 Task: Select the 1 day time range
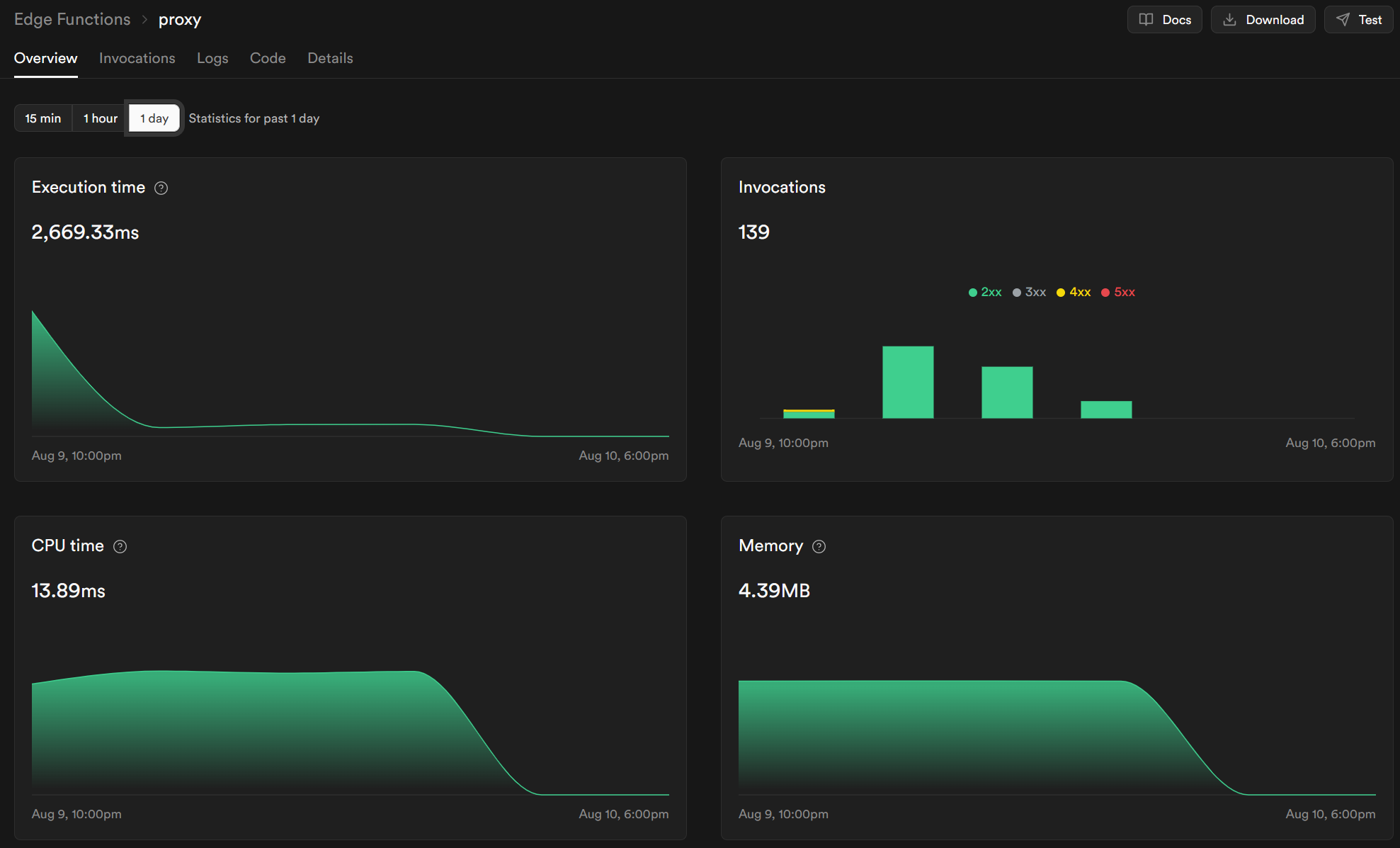[x=154, y=118]
